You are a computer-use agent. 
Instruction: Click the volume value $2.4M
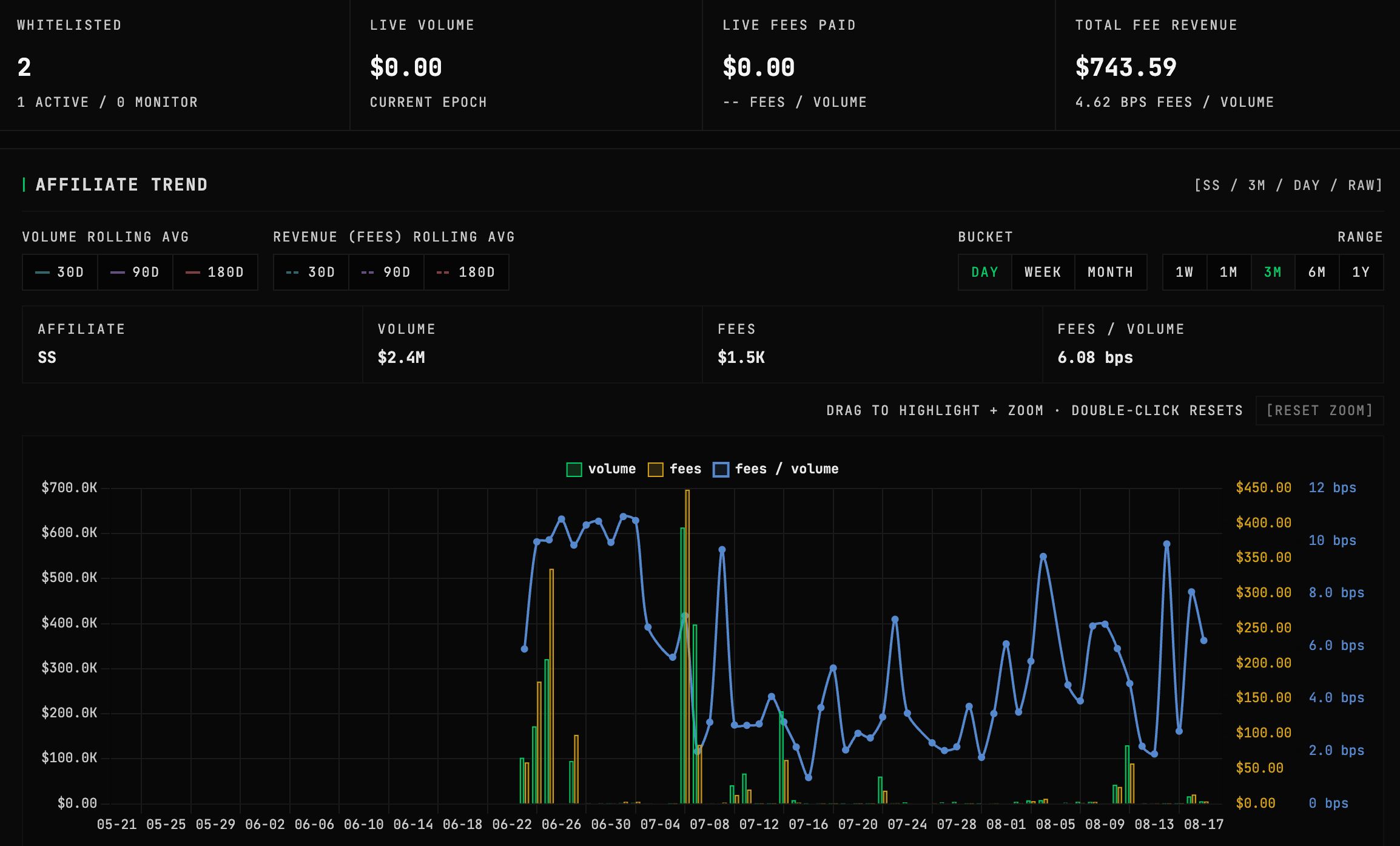402,357
